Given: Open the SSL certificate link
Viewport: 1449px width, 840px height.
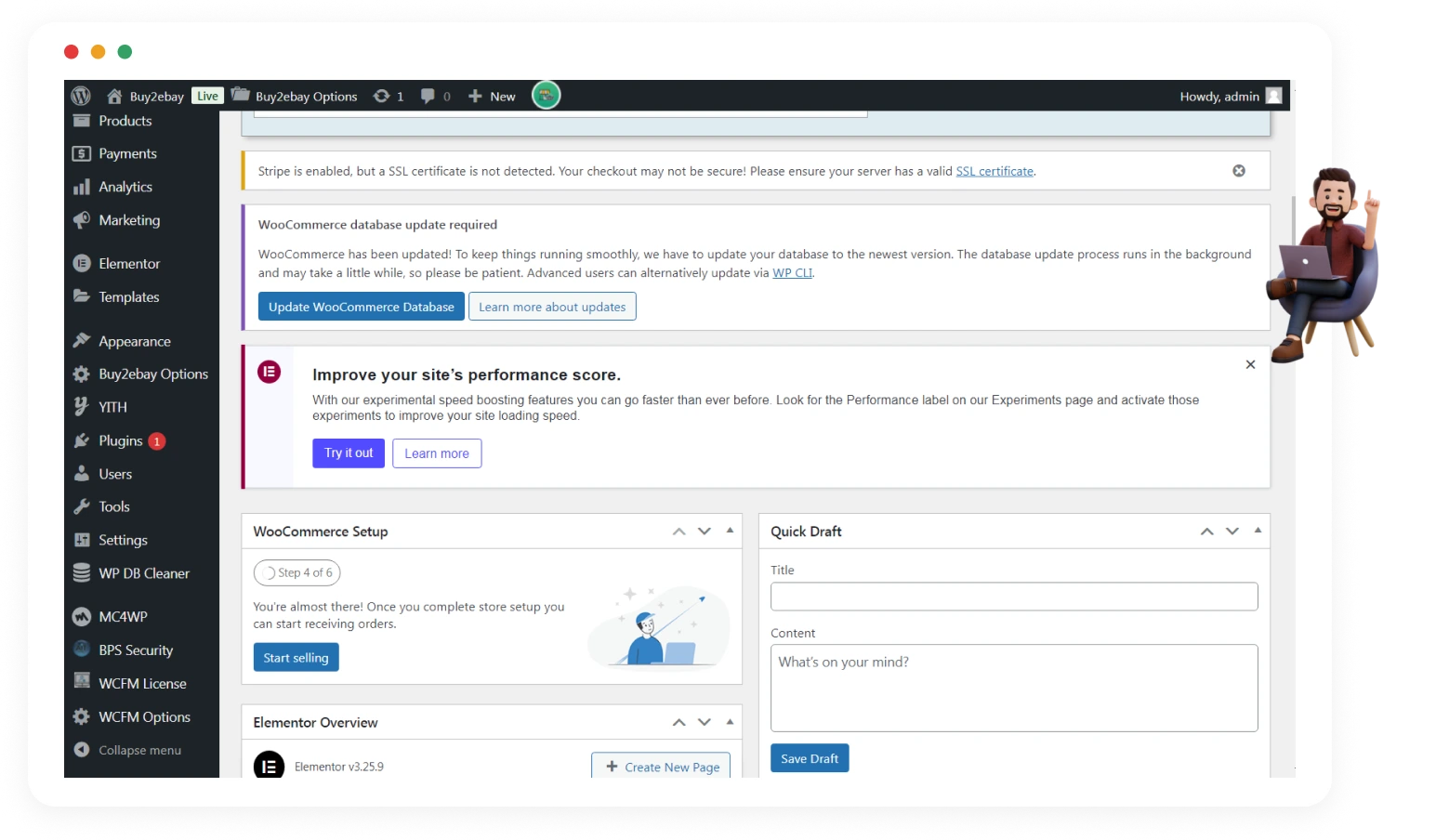Looking at the screenshot, I should coord(995,171).
